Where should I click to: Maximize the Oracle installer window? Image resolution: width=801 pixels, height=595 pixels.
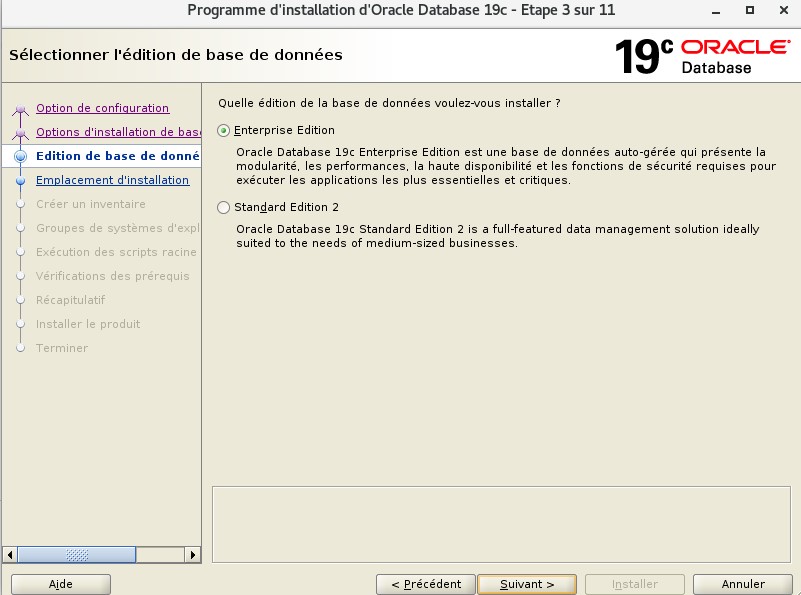click(x=750, y=10)
